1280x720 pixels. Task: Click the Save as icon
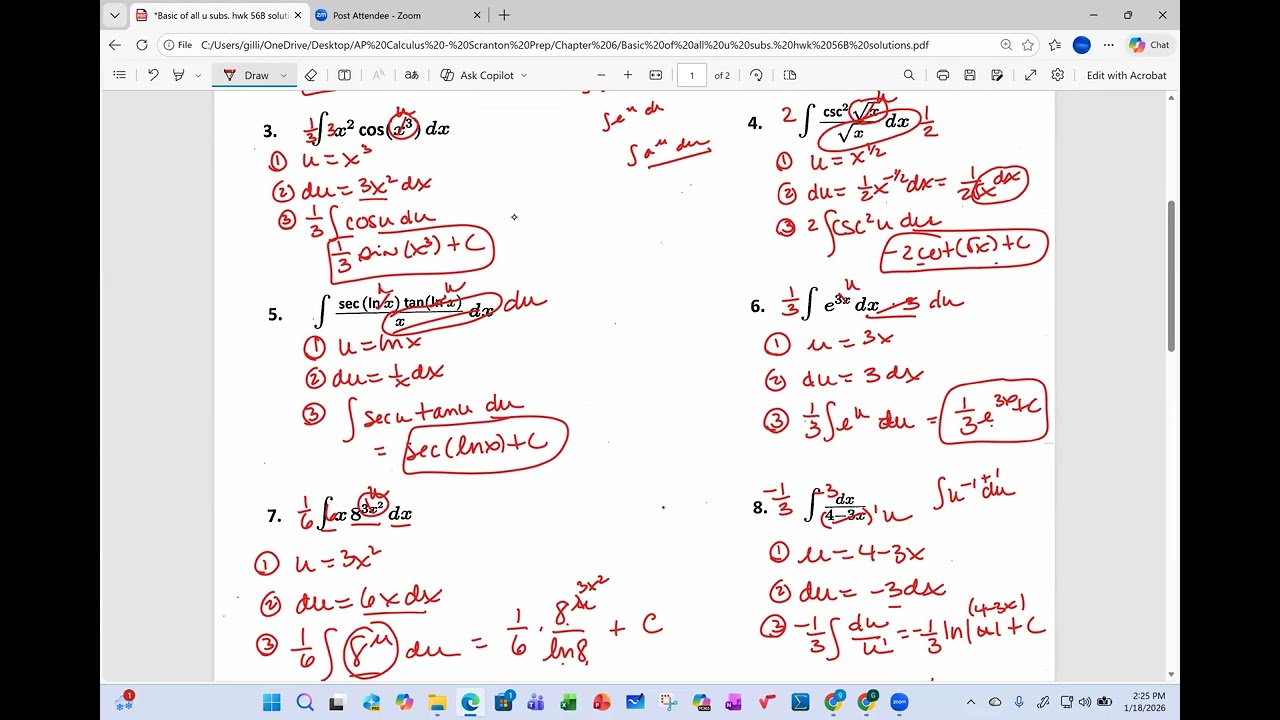tap(997, 75)
